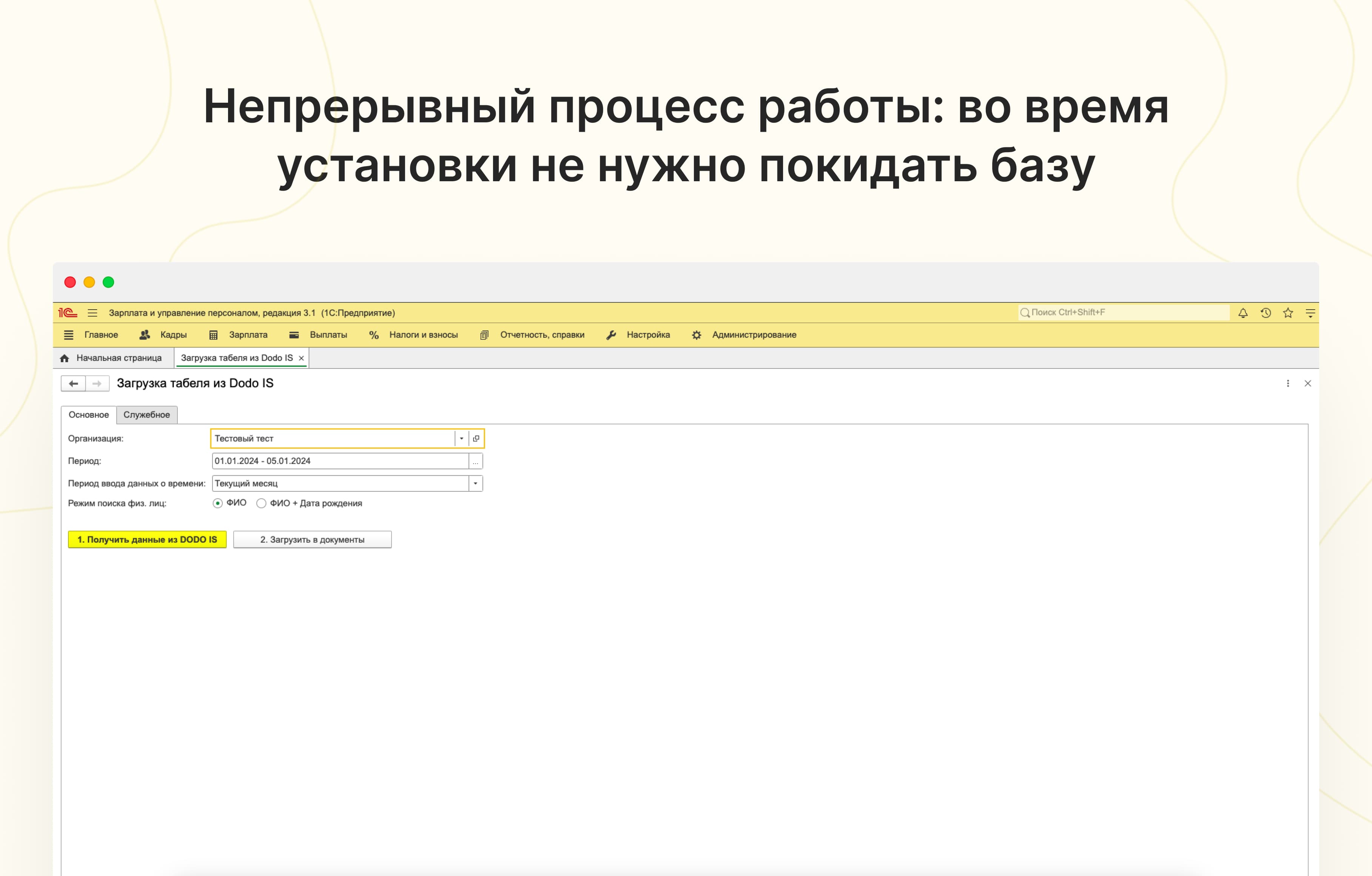The image size is (1372, 876).
Task: Open the Зарплата menu section
Action: 248,335
